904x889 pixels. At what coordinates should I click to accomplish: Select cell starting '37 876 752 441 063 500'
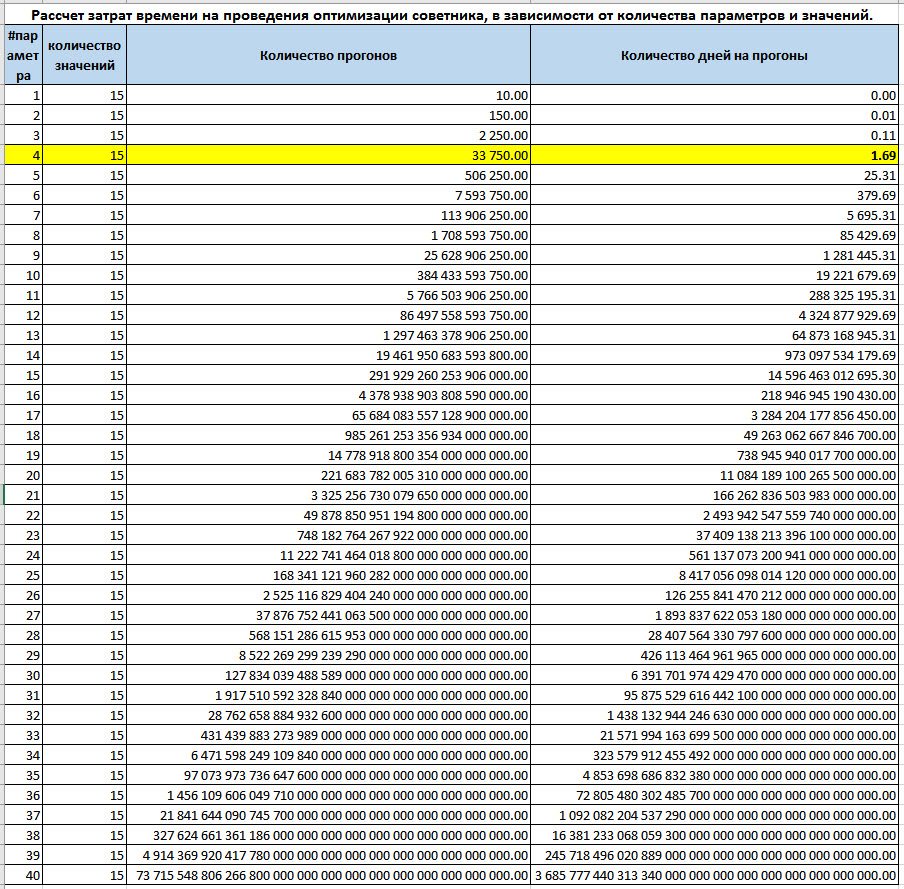click(x=328, y=615)
